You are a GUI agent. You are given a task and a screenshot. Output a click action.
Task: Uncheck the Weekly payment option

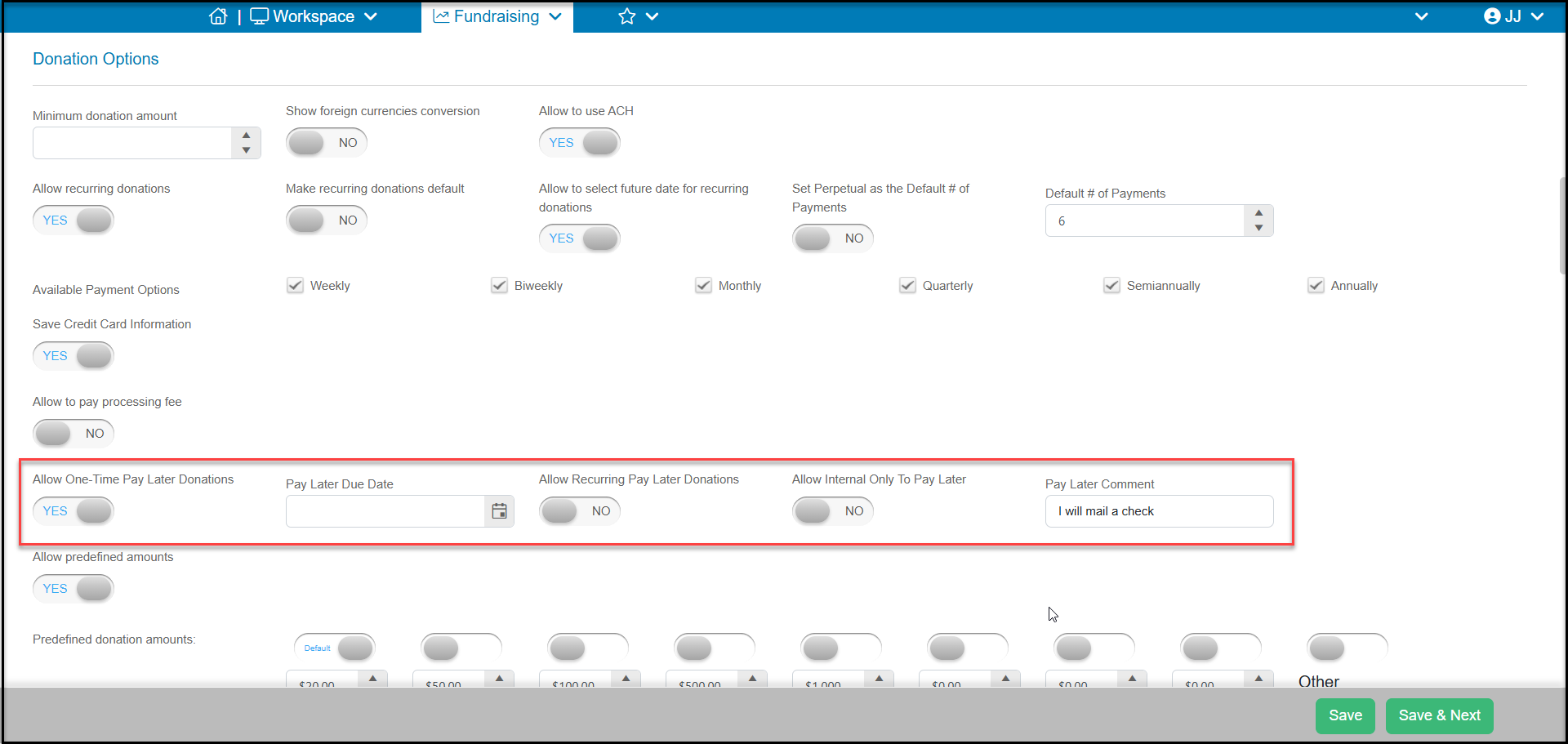pos(295,285)
